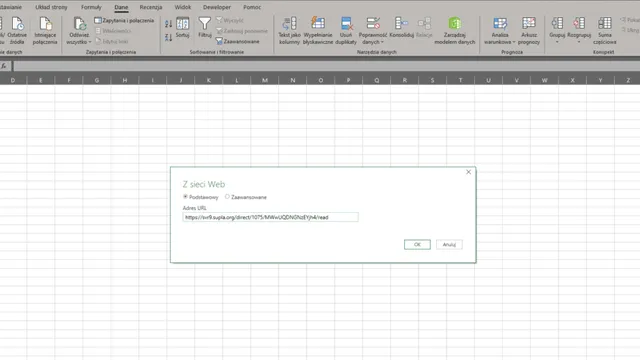Image resolution: width=640 pixels, height=360 pixels.
Task: Open the Deweloper tab
Action: pyautogui.click(x=217, y=7)
